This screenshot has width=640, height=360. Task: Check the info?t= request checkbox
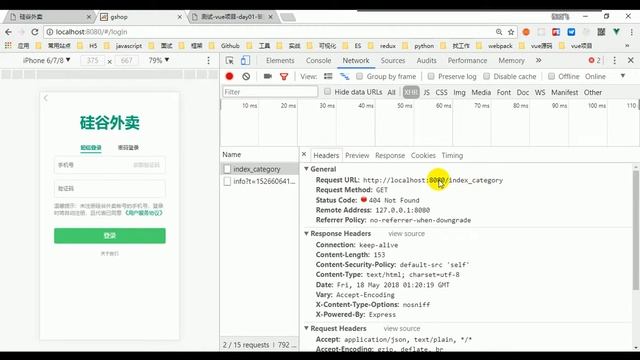(227, 181)
